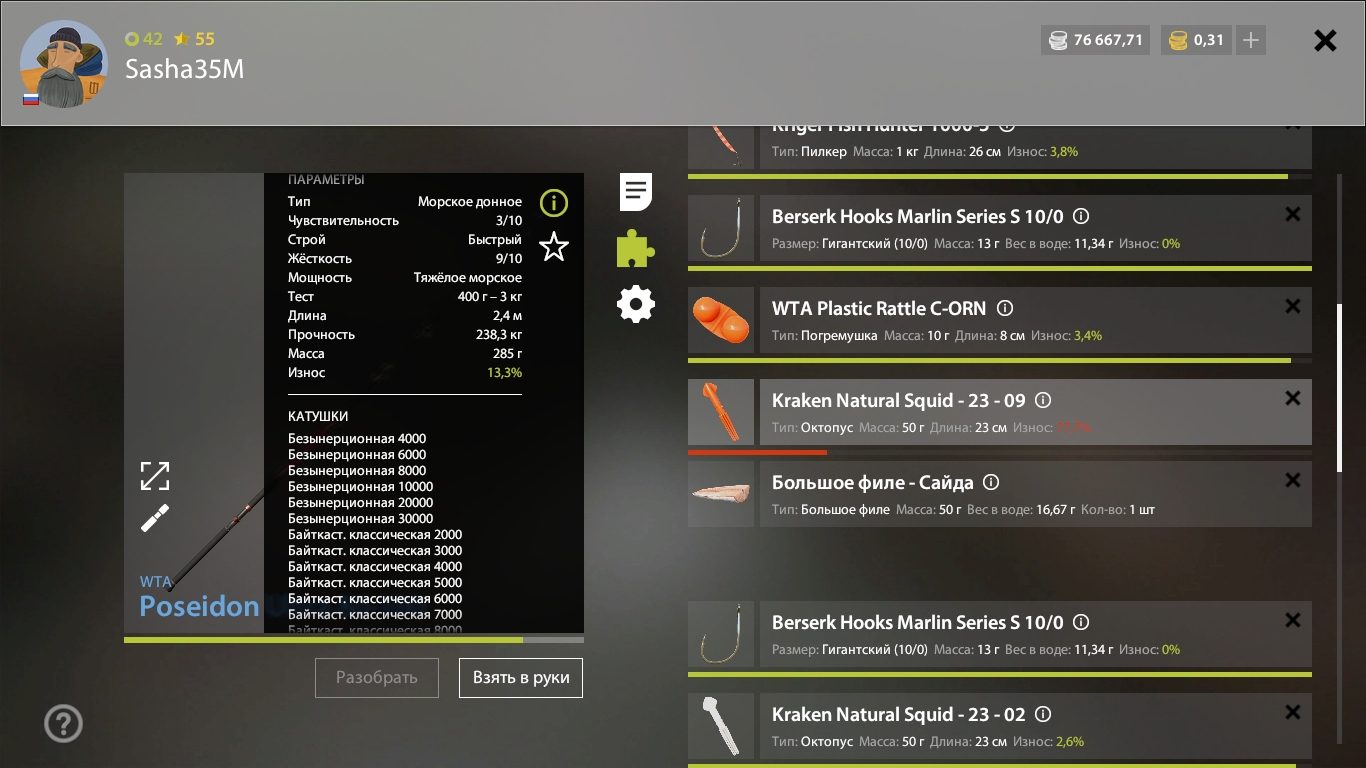Switch to the puzzle piece components tab
The image size is (1366, 768).
(x=636, y=248)
